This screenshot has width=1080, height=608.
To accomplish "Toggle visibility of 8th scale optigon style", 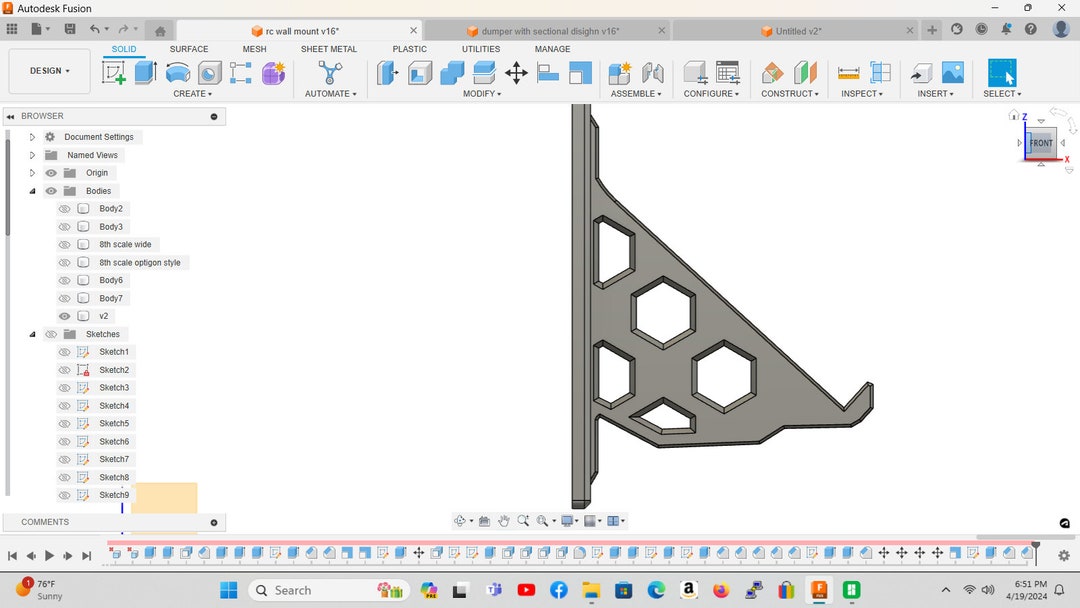I will click(65, 262).
